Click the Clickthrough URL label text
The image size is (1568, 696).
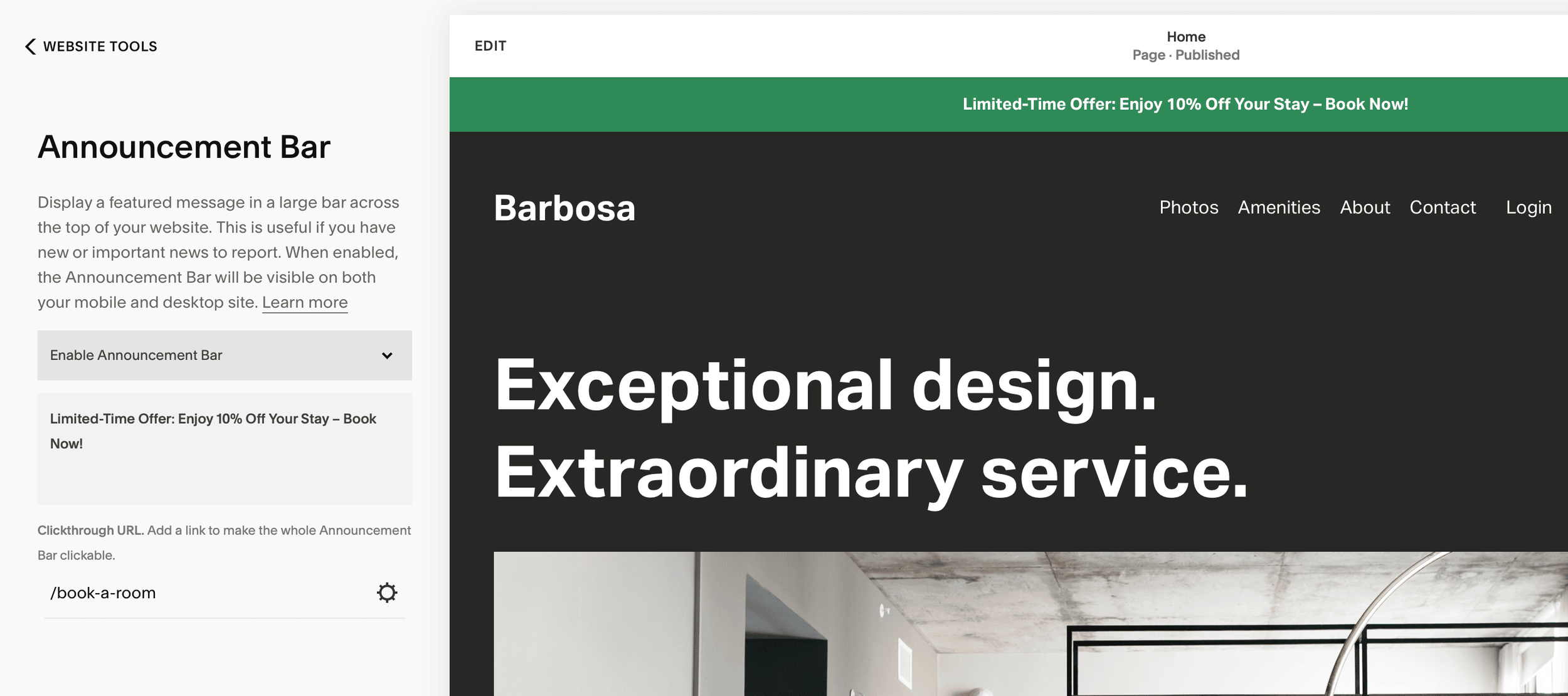coord(90,530)
